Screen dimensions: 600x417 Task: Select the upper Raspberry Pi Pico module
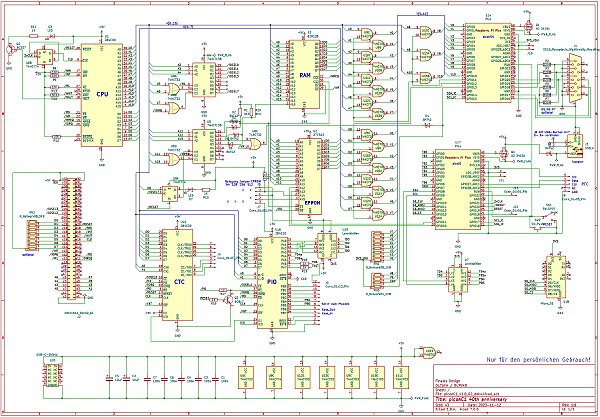click(x=488, y=63)
